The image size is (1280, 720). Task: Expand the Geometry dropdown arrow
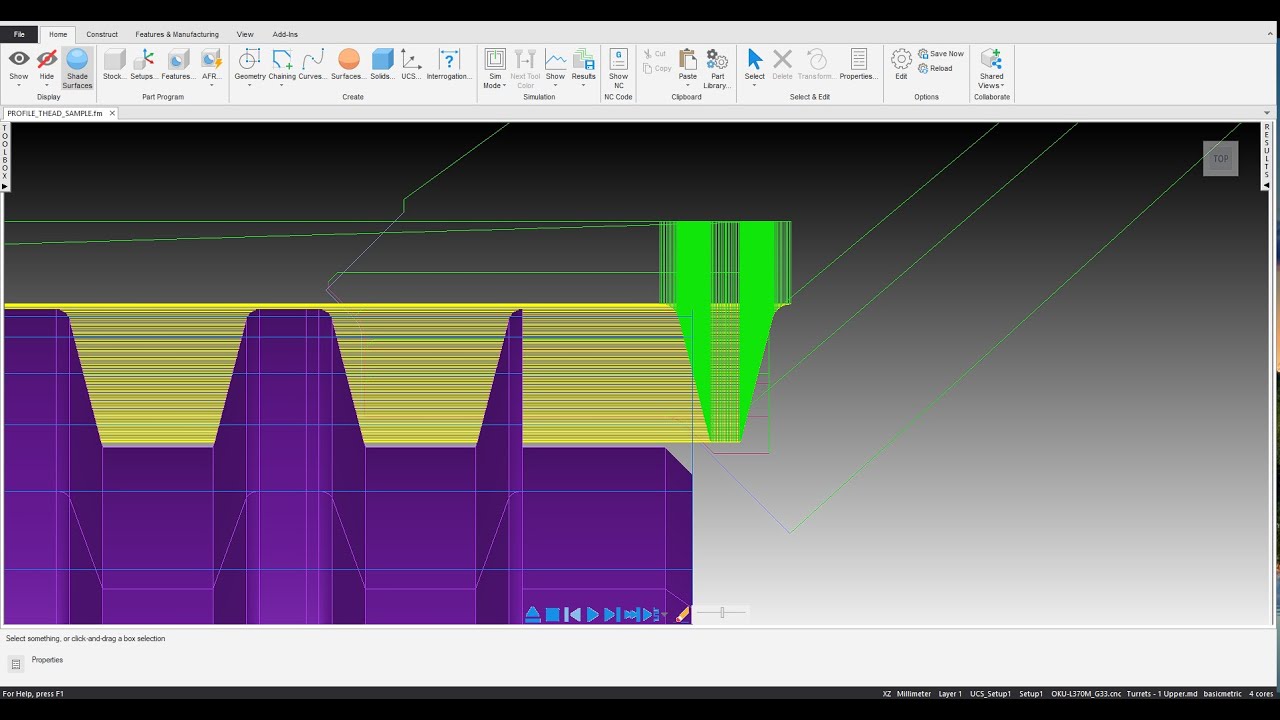tap(250, 86)
